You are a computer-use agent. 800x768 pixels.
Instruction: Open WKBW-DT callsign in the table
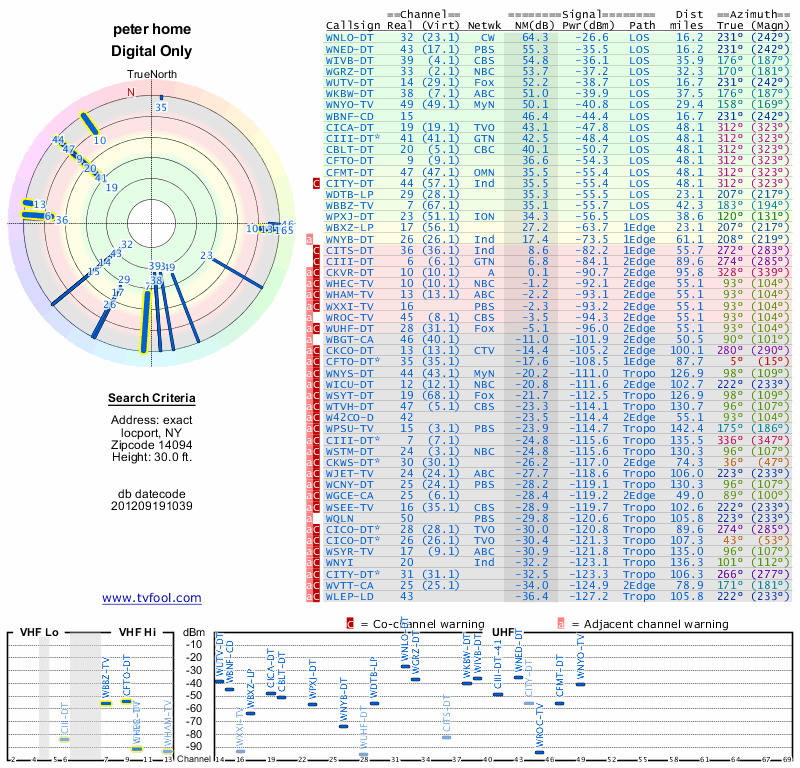[349, 94]
